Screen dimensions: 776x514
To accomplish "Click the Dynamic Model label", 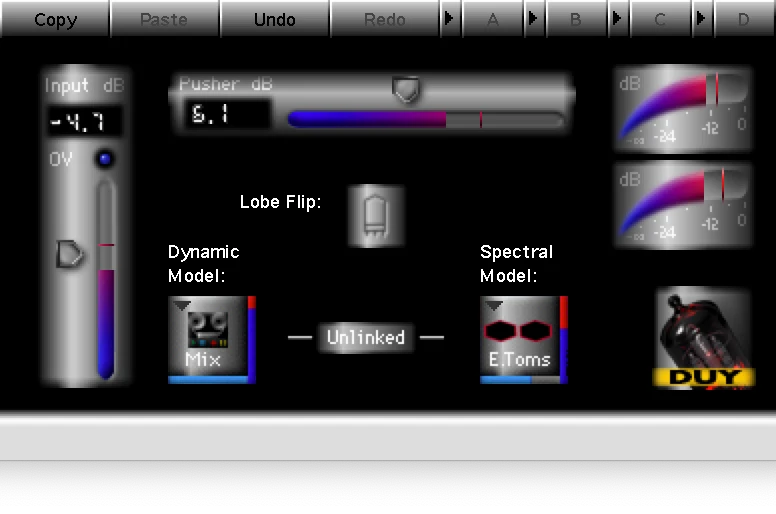I will click(203, 263).
